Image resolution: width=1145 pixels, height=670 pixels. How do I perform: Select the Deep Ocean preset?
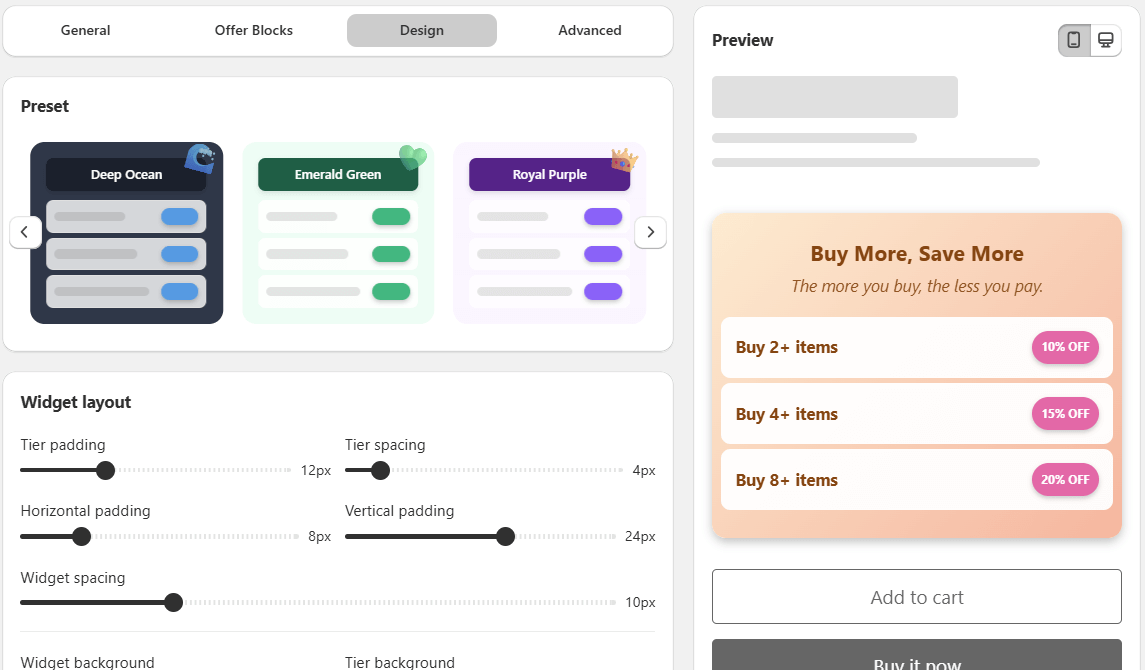pyautogui.click(x=126, y=233)
